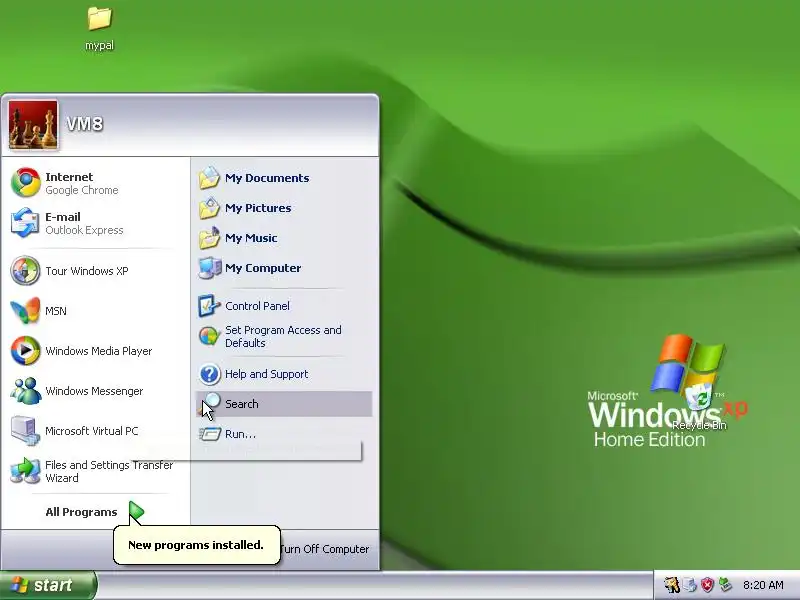This screenshot has height=600, width=800.
Task: Click the My Pictures folder icon
Action: pos(209,208)
